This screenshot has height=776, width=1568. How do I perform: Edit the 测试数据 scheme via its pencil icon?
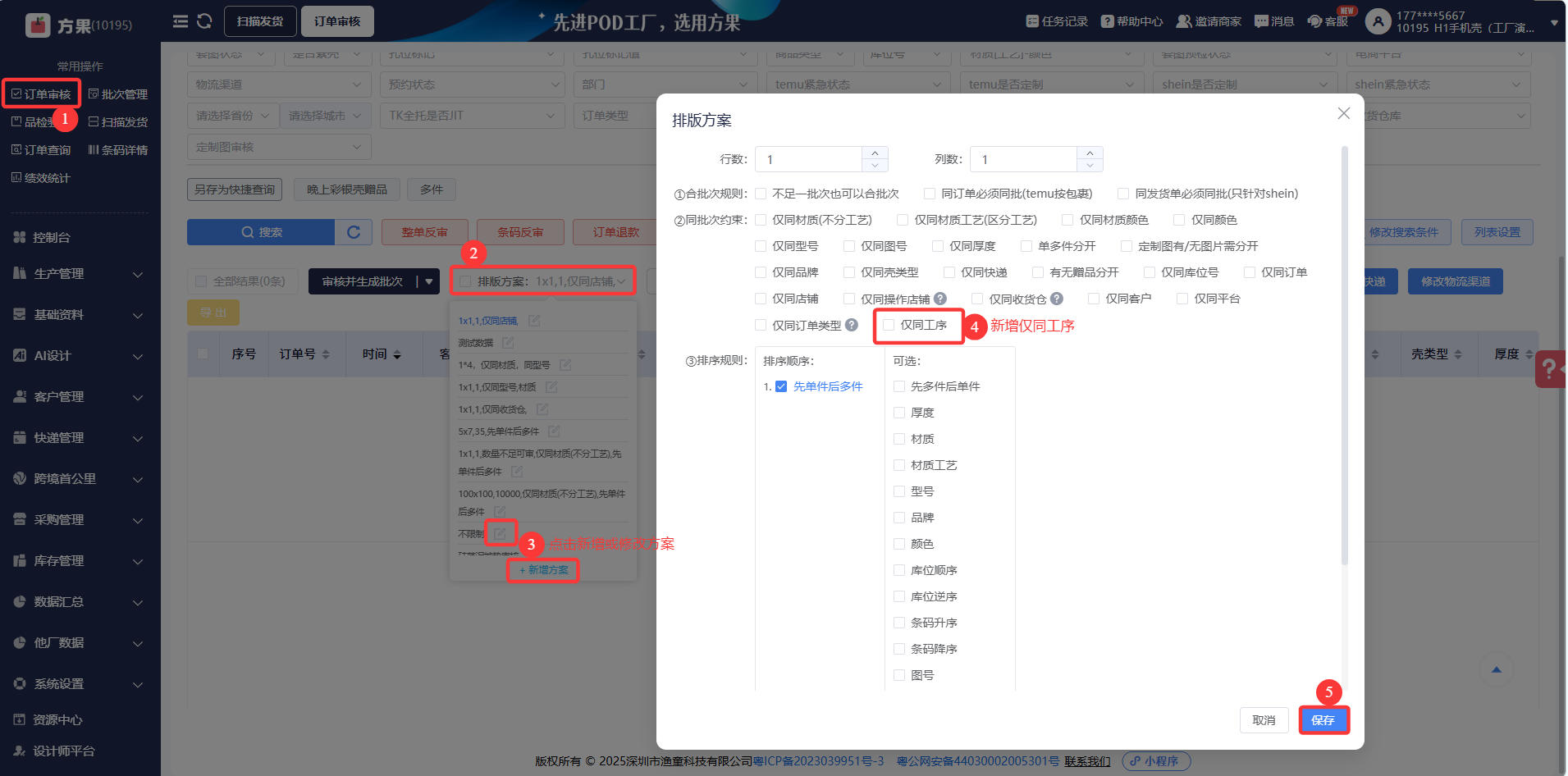pyautogui.click(x=508, y=342)
